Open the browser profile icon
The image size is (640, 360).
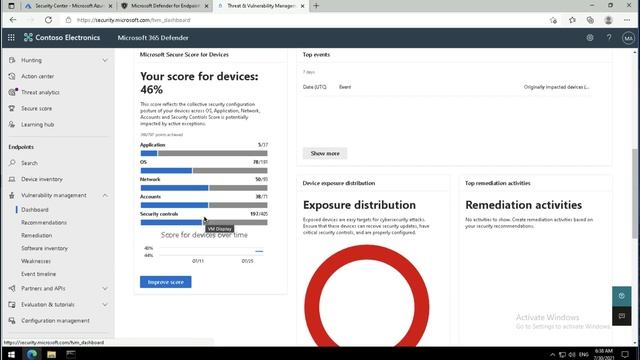tap(608, 20)
